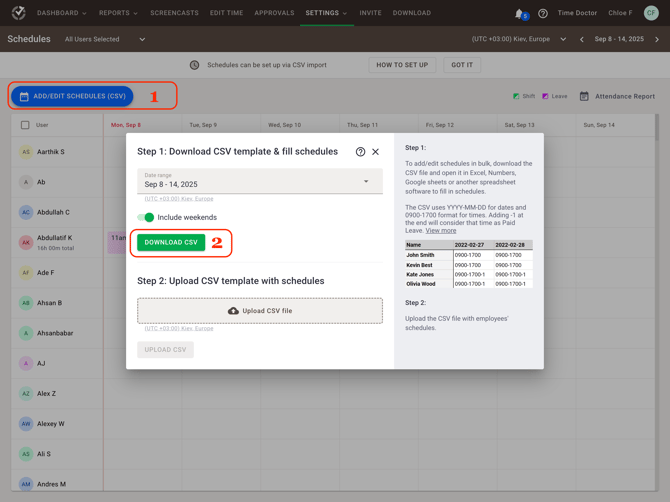
Task: Click the How To Set Up button
Action: 402,65
